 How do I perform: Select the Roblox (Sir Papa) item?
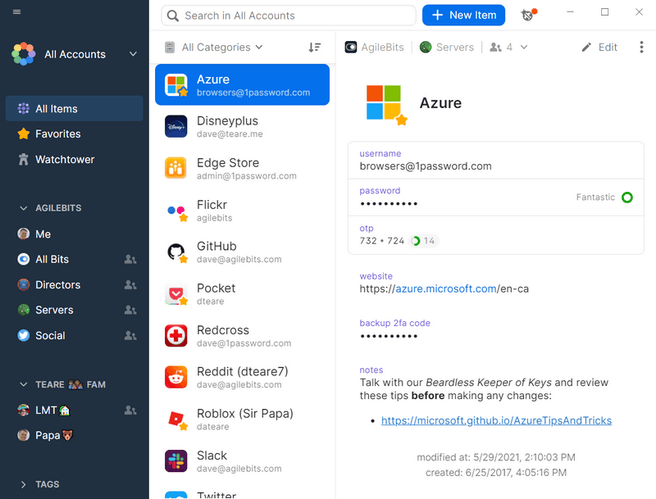(242, 419)
